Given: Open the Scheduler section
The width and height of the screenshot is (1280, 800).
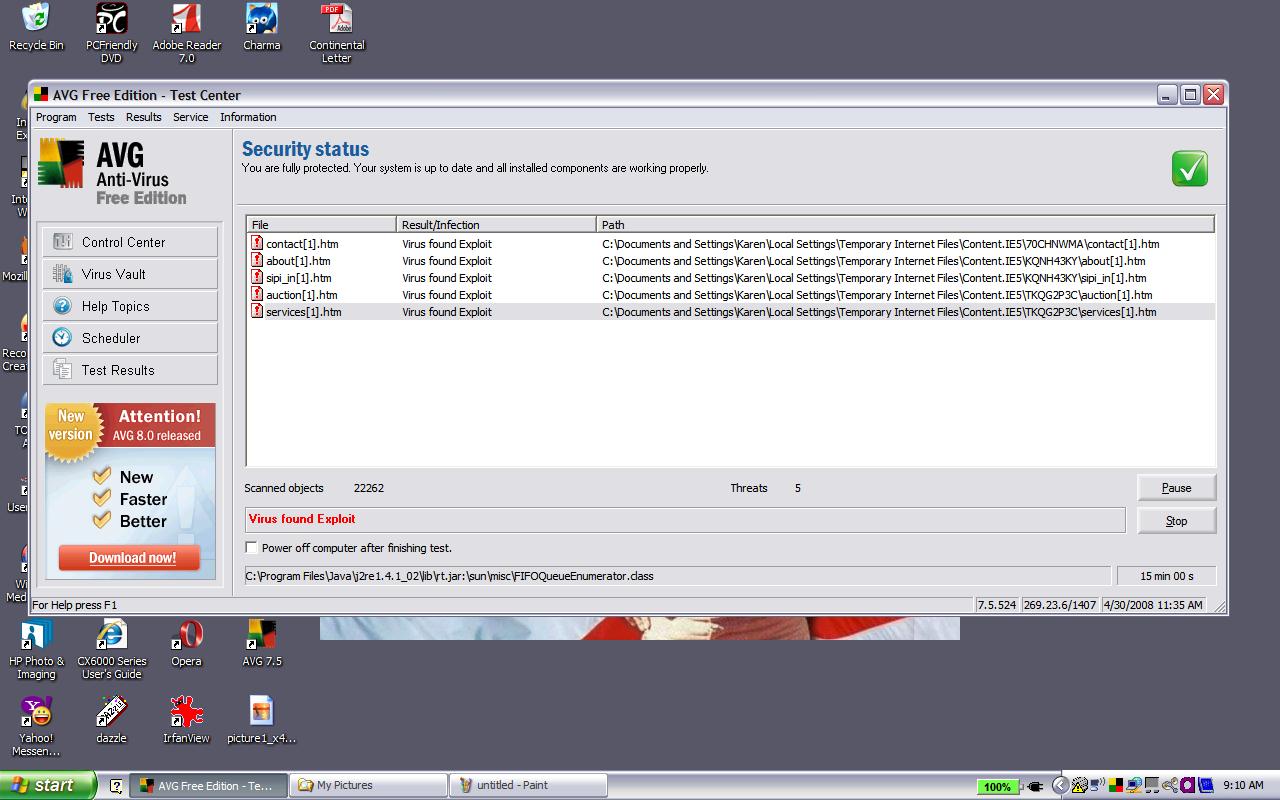Looking at the screenshot, I should [x=130, y=338].
